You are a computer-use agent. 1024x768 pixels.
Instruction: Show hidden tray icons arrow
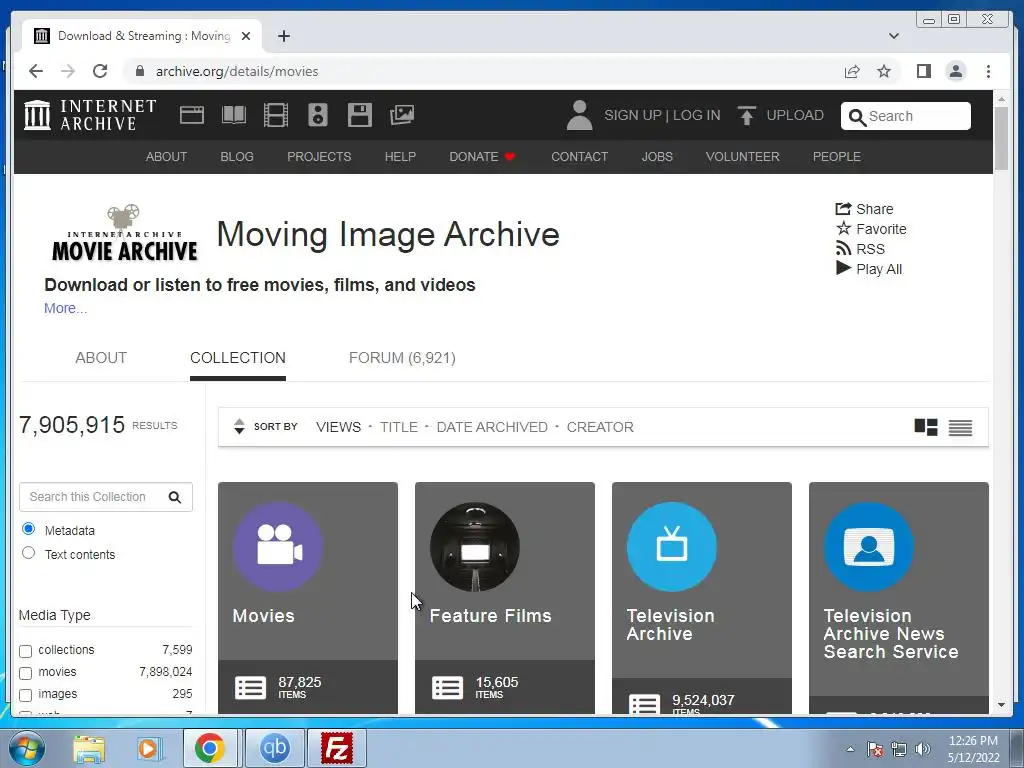click(850, 750)
